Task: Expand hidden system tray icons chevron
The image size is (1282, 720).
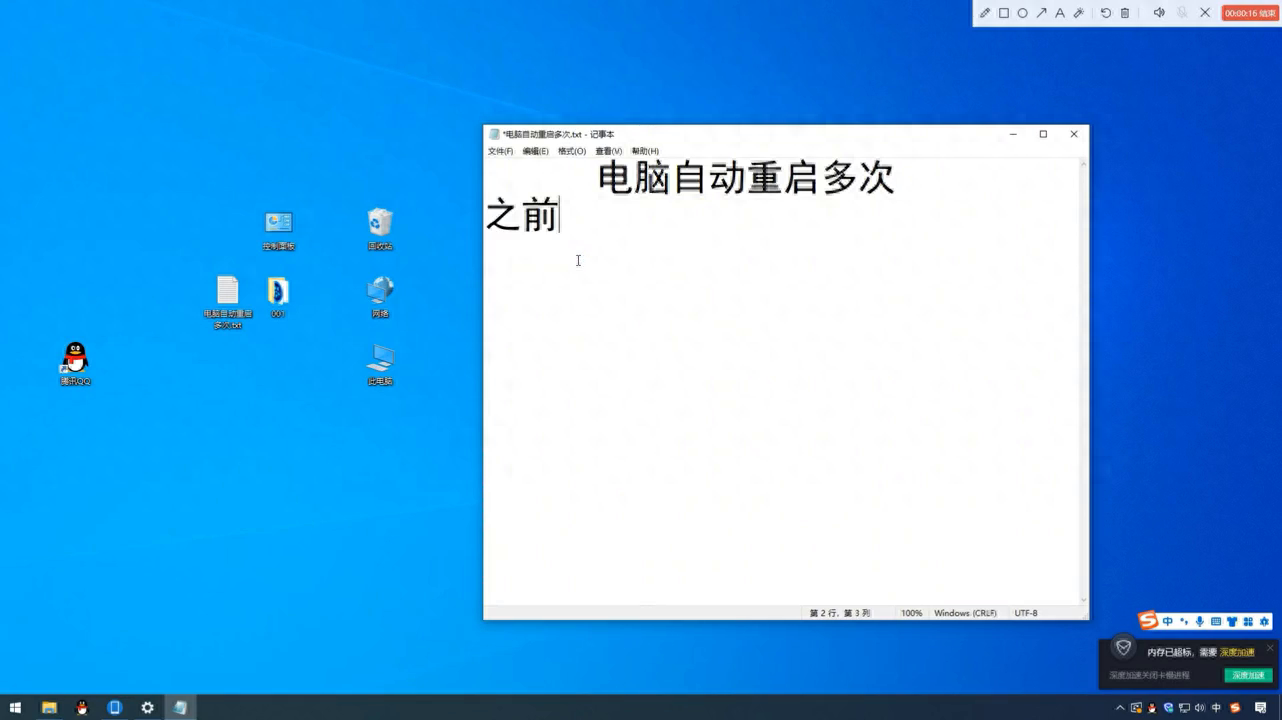Action: click(x=1120, y=708)
